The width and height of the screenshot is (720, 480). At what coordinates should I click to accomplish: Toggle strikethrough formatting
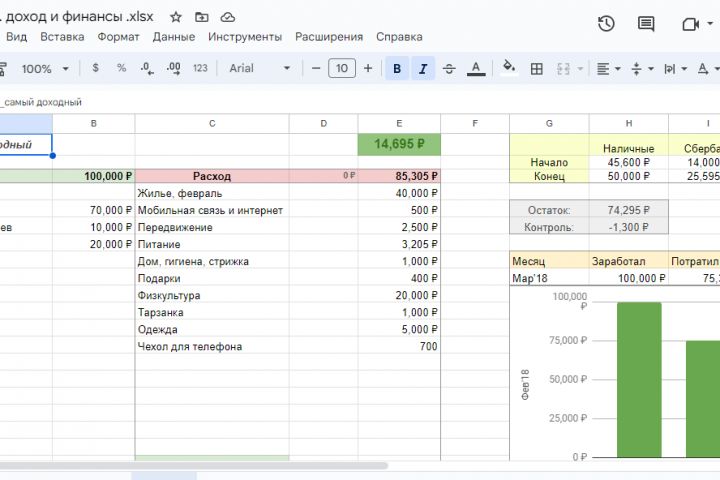coord(449,68)
